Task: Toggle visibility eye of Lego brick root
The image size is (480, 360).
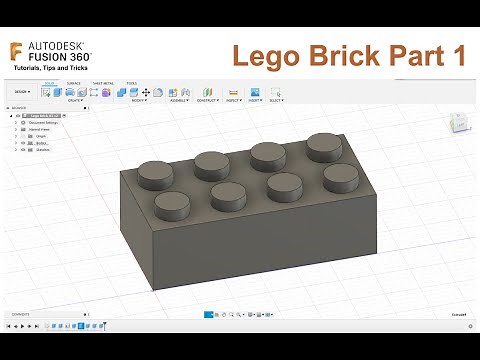Action: 18,116
